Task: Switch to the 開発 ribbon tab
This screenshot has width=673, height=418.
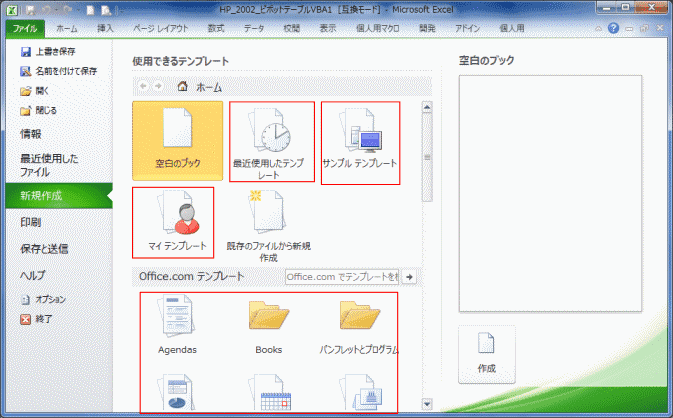Action: pos(427,28)
